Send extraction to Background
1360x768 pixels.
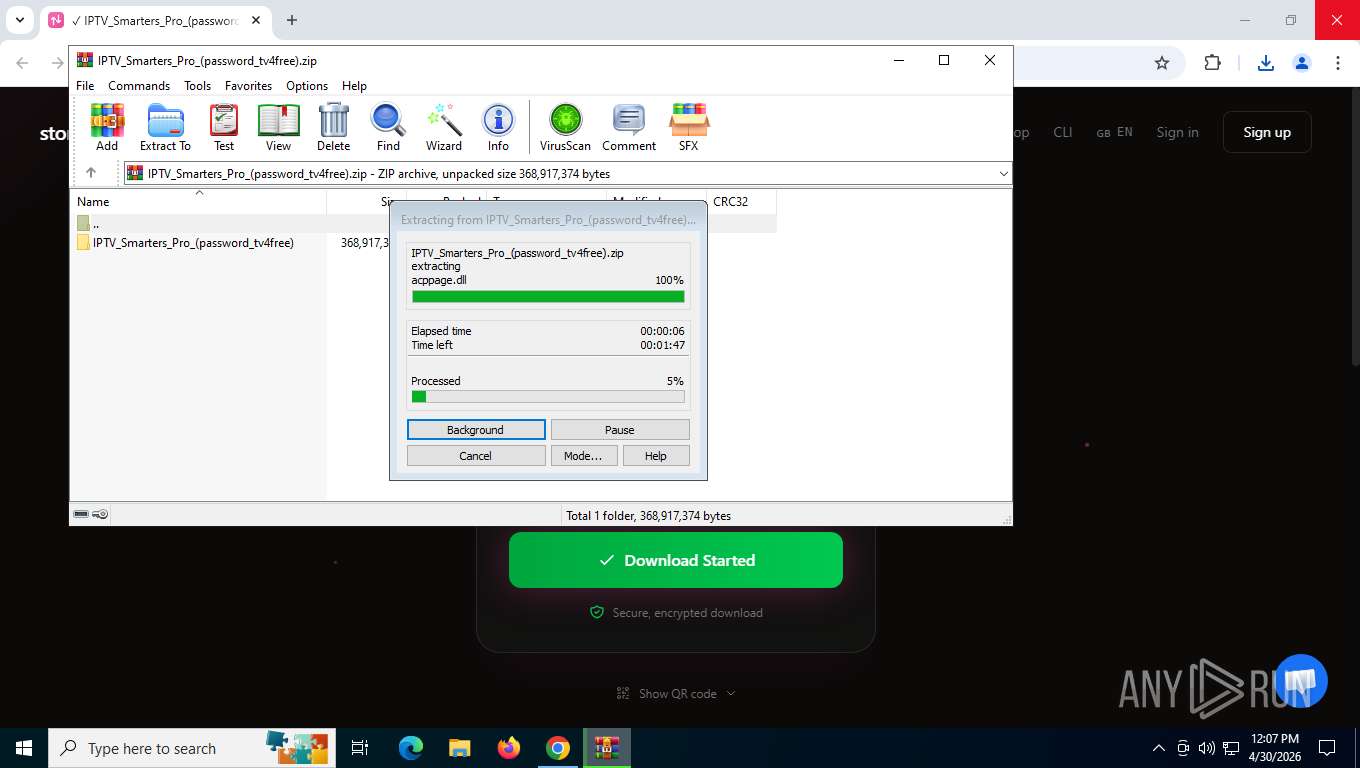[476, 430]
